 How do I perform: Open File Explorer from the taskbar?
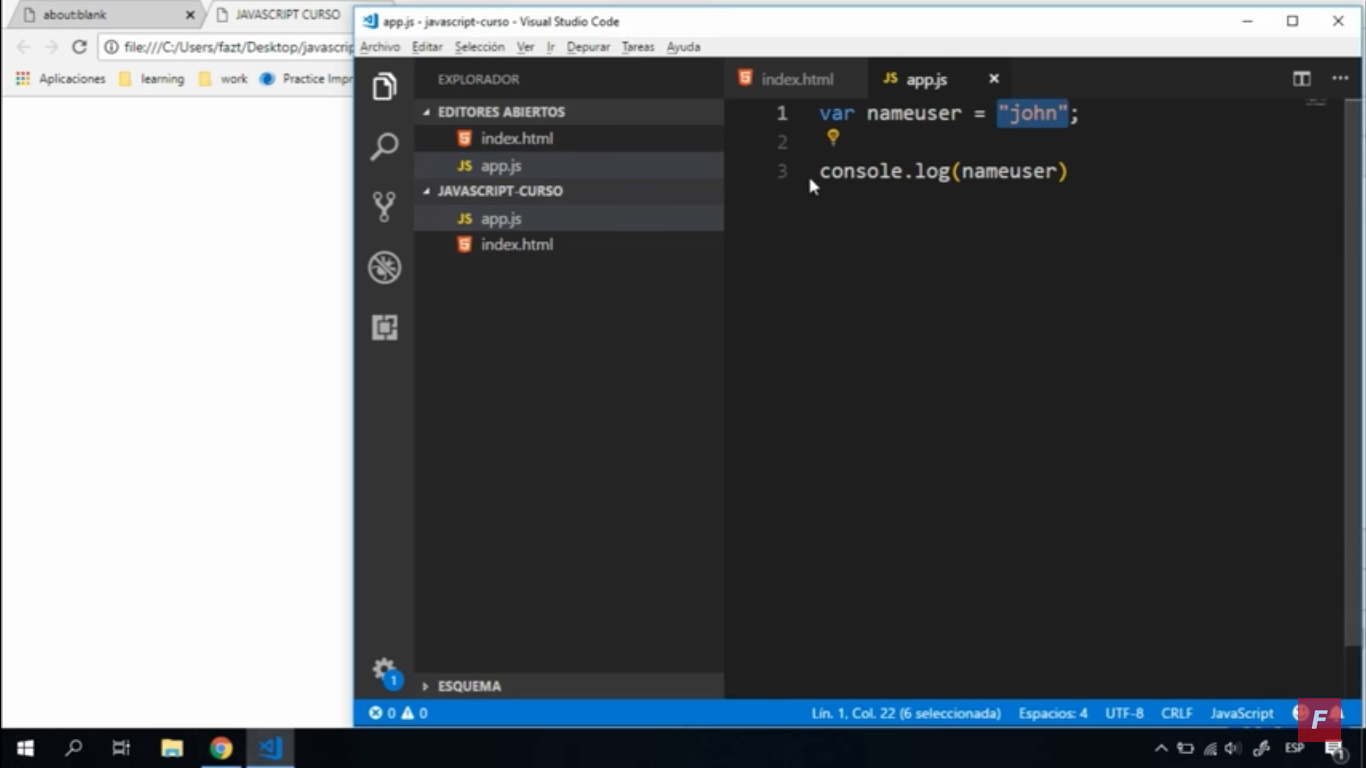(172, 748)
